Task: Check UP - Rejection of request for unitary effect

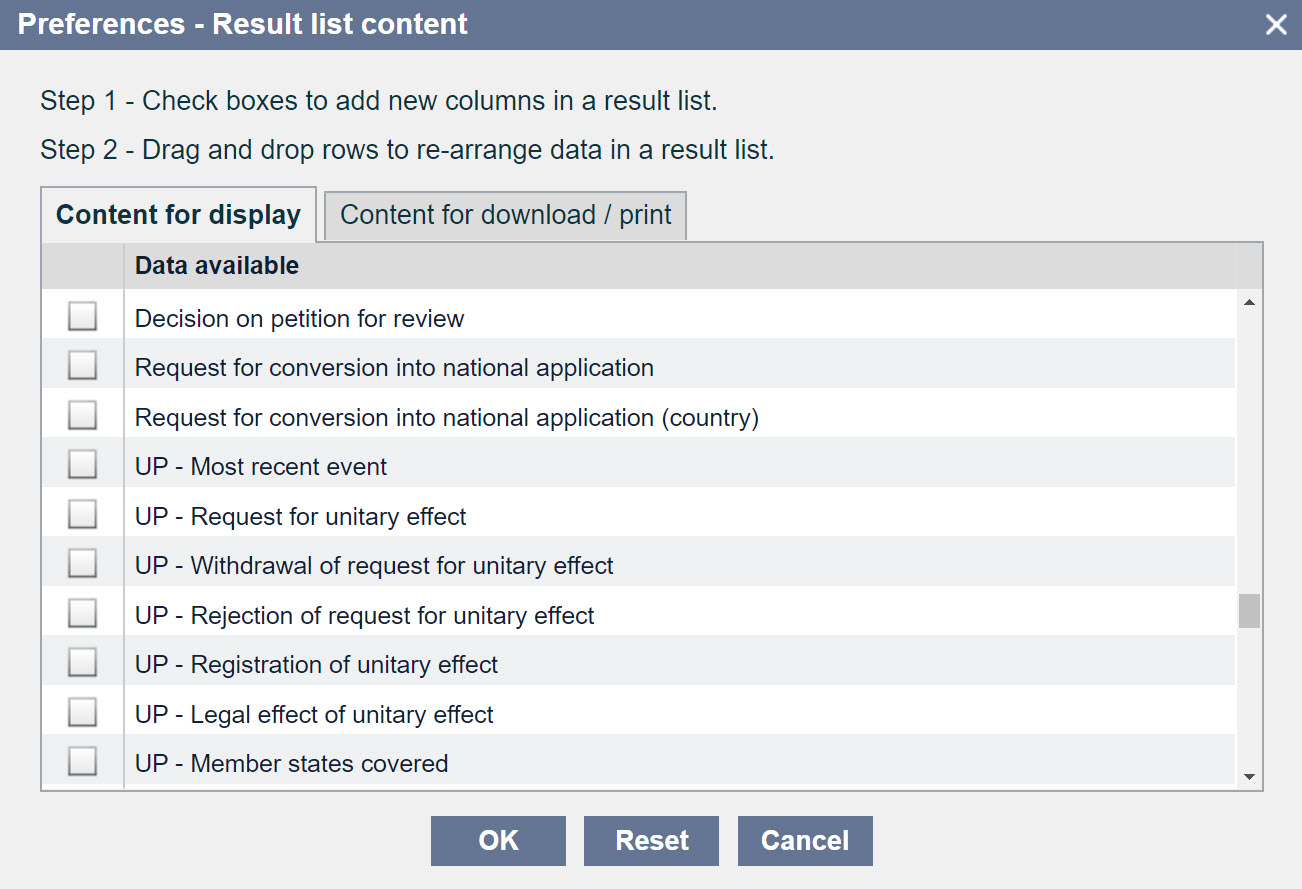Action: coord(82,615)
